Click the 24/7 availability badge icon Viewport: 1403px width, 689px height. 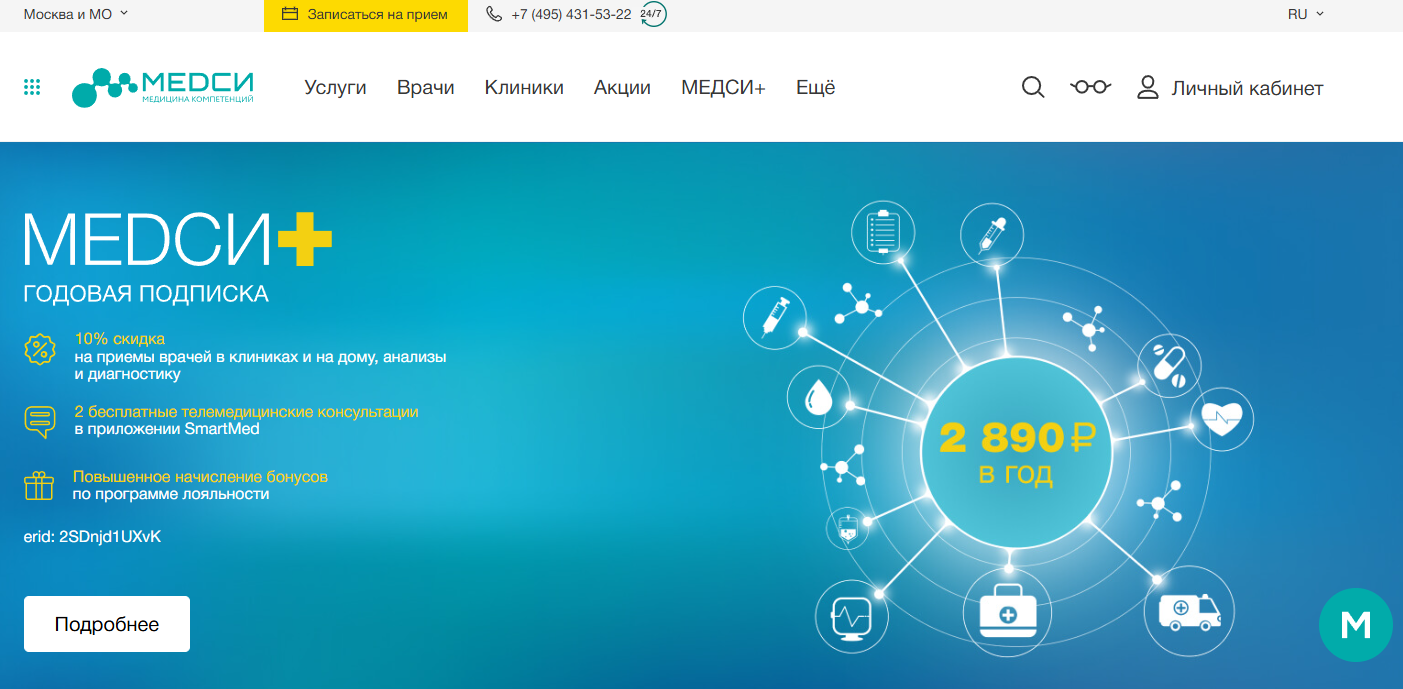pos(653,14)
